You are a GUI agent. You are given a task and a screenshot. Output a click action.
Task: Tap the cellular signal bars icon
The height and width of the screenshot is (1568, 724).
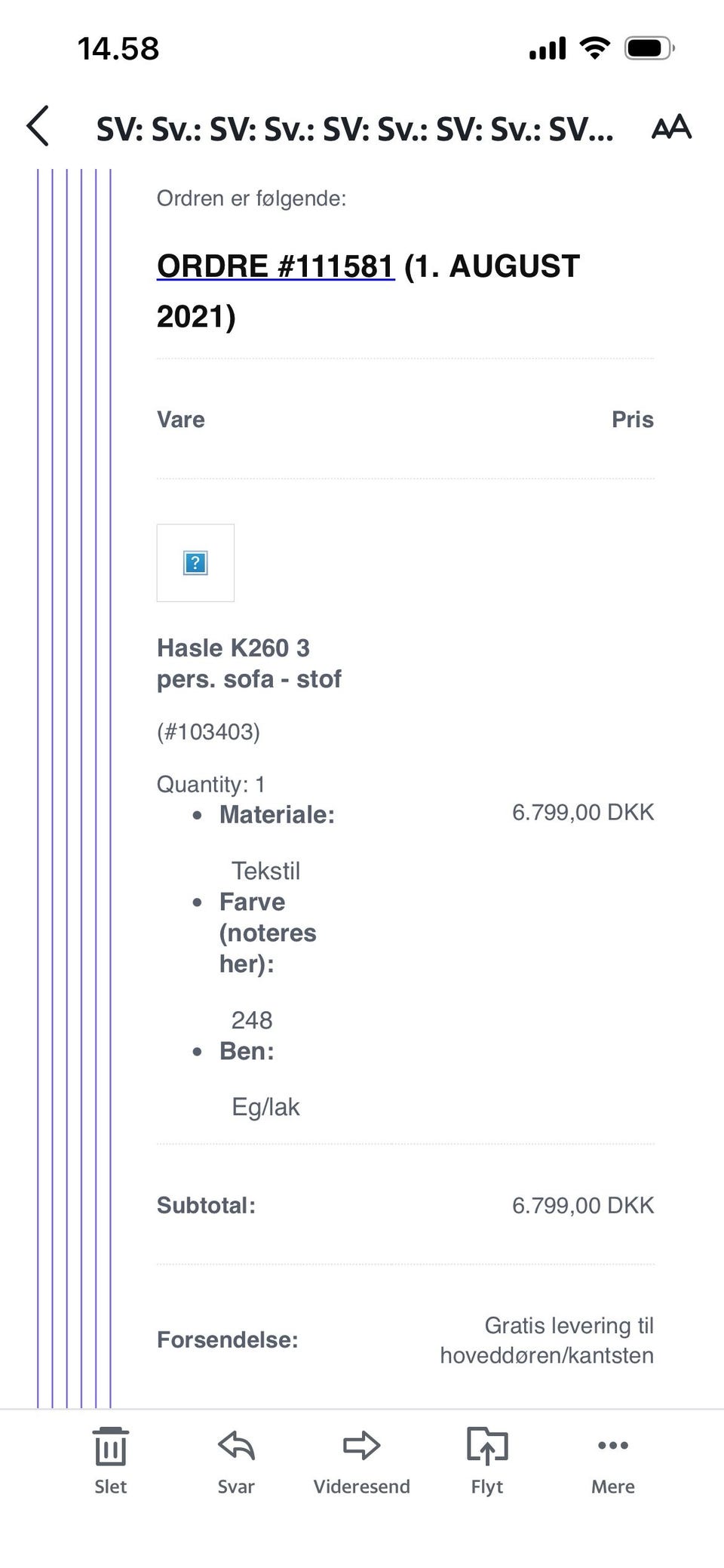pyautogui.click(x=548, y=49)
